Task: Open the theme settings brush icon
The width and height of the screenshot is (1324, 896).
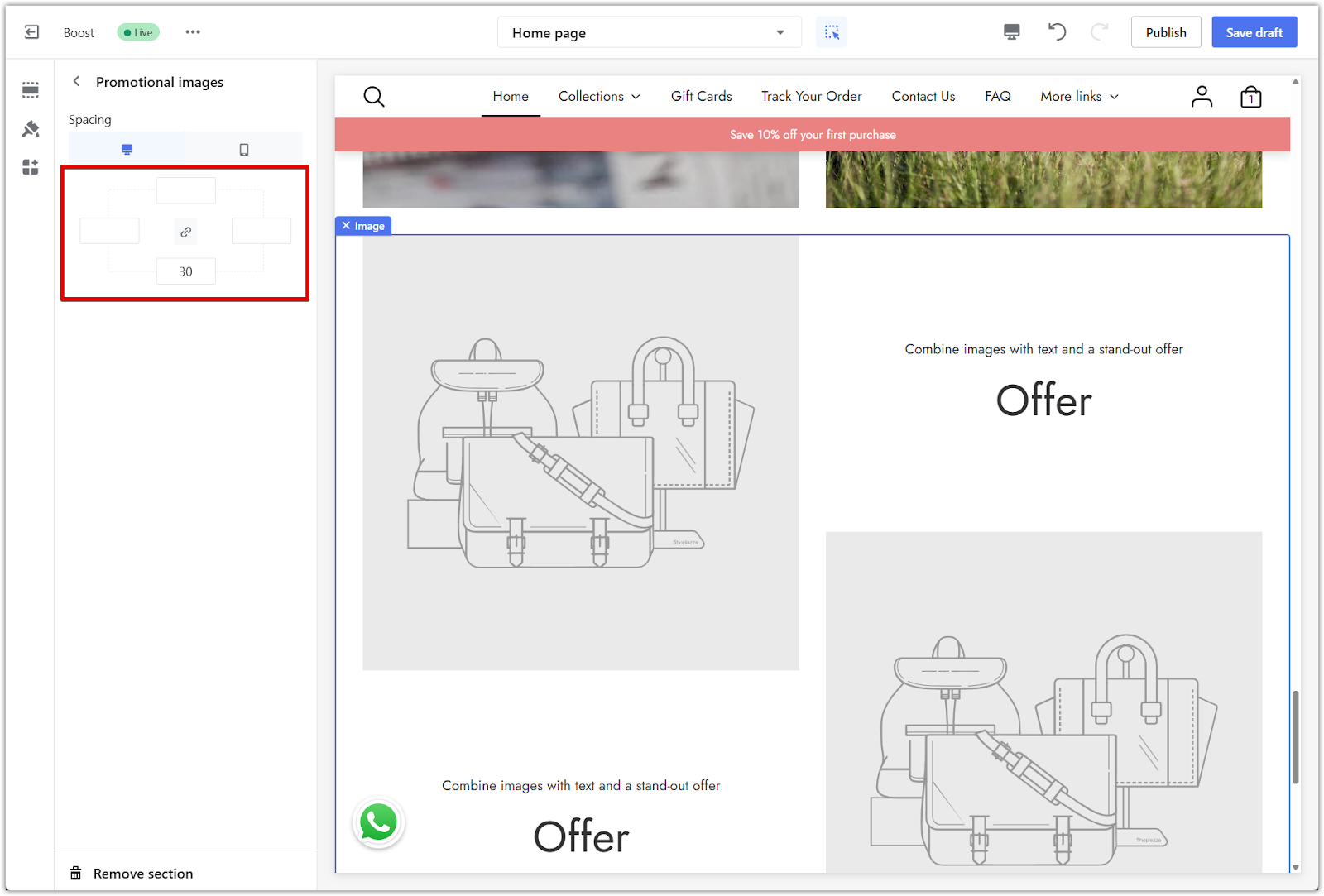Action: (x=31, y=129)
